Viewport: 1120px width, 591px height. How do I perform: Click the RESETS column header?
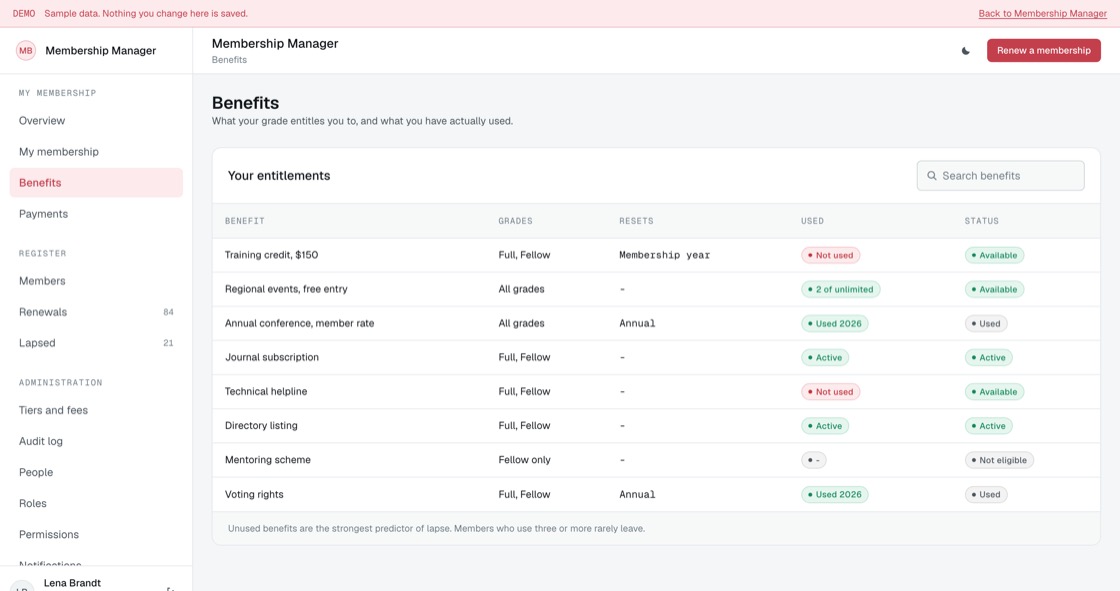coord(636,221)
